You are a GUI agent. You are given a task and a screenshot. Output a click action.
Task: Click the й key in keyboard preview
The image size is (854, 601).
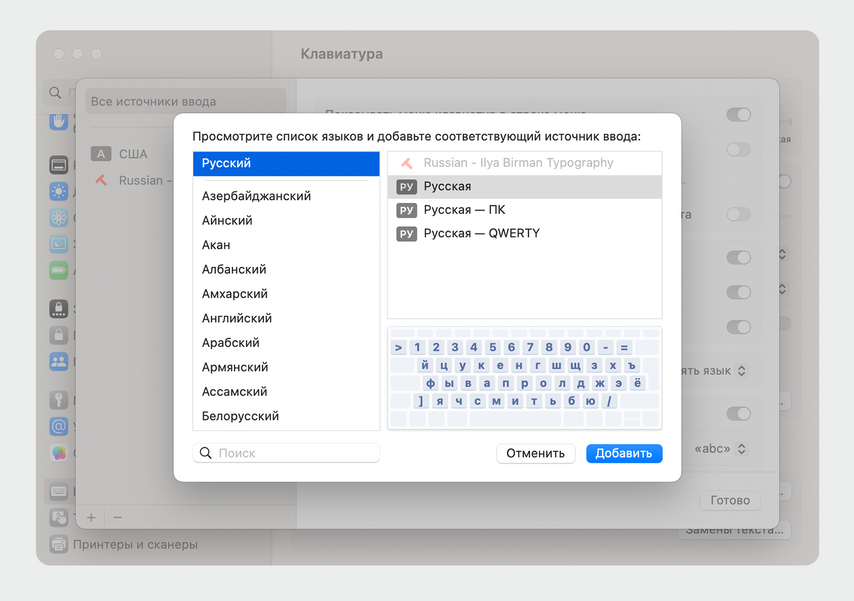click(425, 365)
